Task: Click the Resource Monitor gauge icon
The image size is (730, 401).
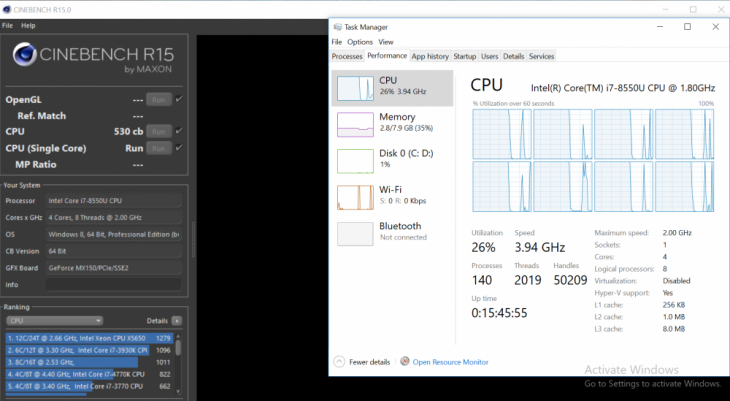Action: coord(405,361)
